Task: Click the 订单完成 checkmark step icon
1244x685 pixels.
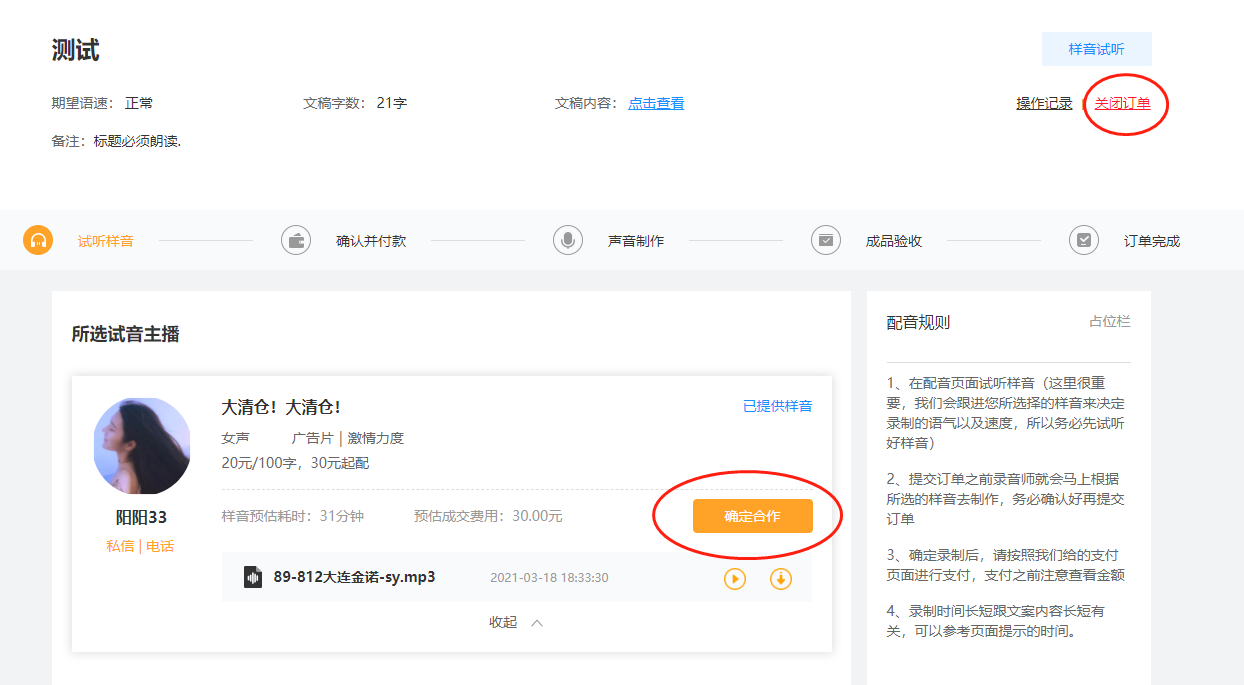Action: point(1084,241)
